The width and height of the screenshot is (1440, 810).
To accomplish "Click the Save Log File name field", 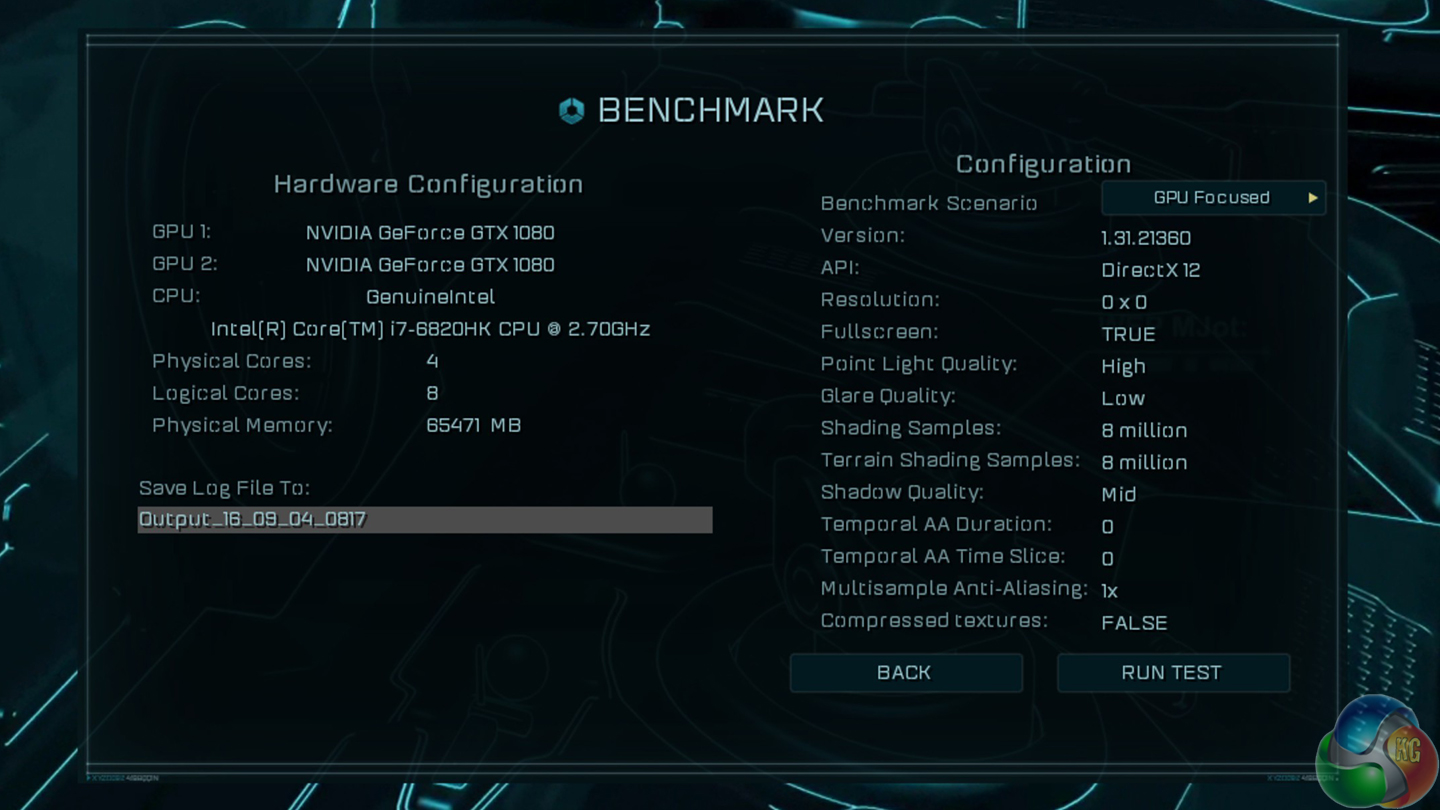I will (x=424, y=519).
